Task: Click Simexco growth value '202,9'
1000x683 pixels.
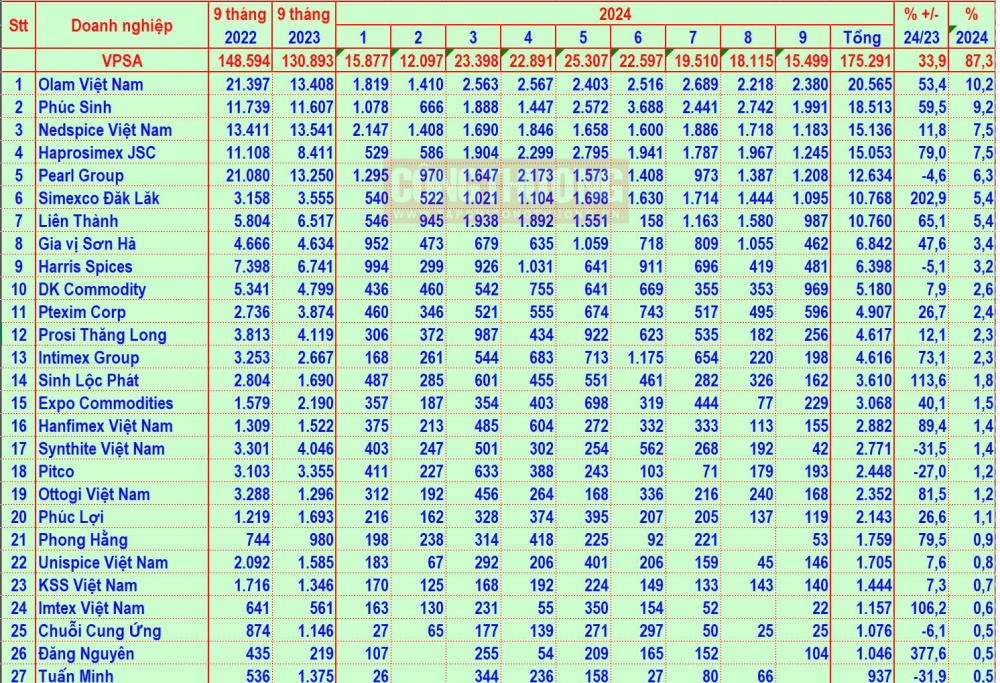Action: click(928, 198)
